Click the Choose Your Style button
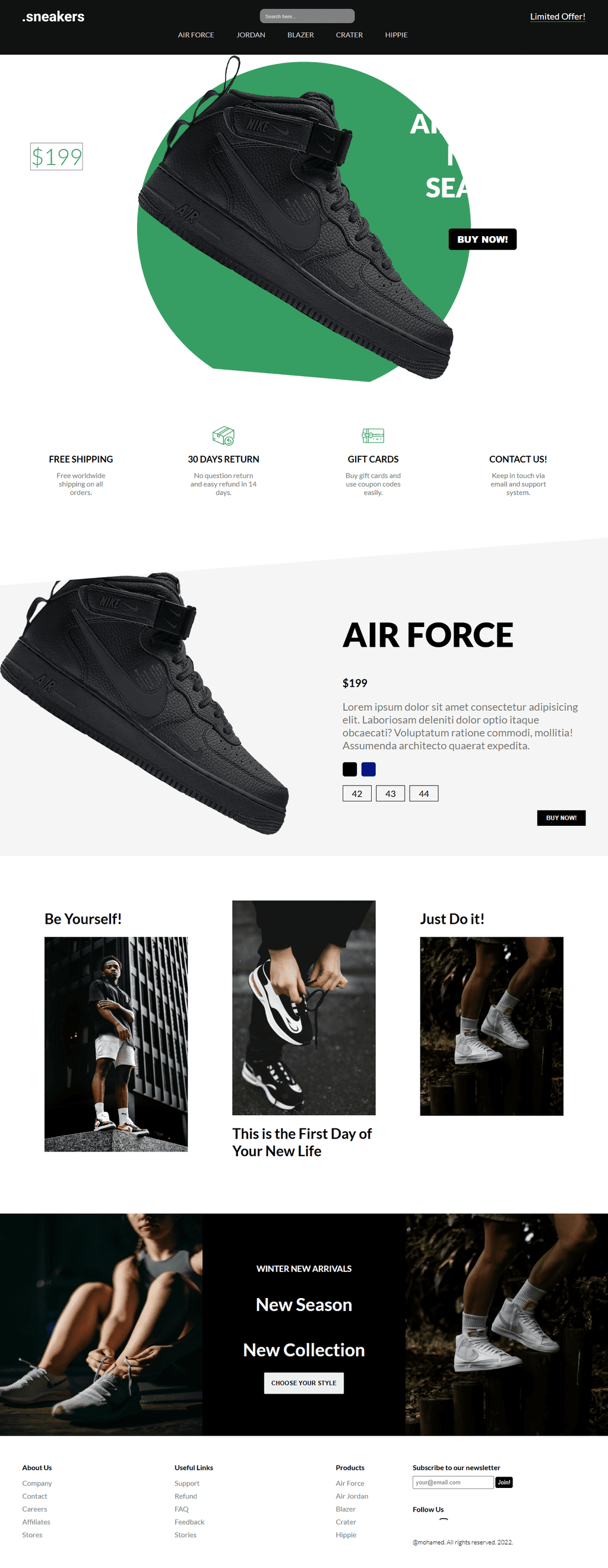608x1568 pixels. point(304,1383)
